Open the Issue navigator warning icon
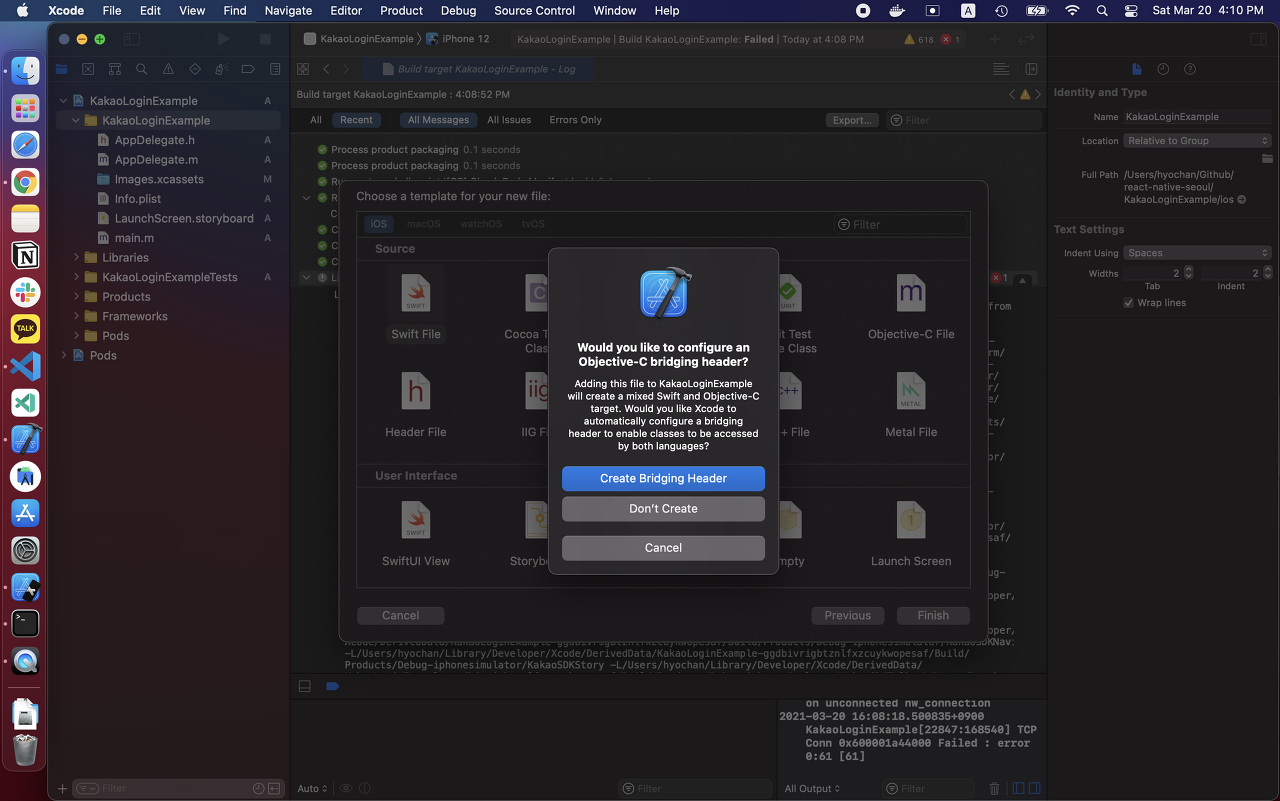This screenshot has width=1280, height=801. (x=168, y=69)
